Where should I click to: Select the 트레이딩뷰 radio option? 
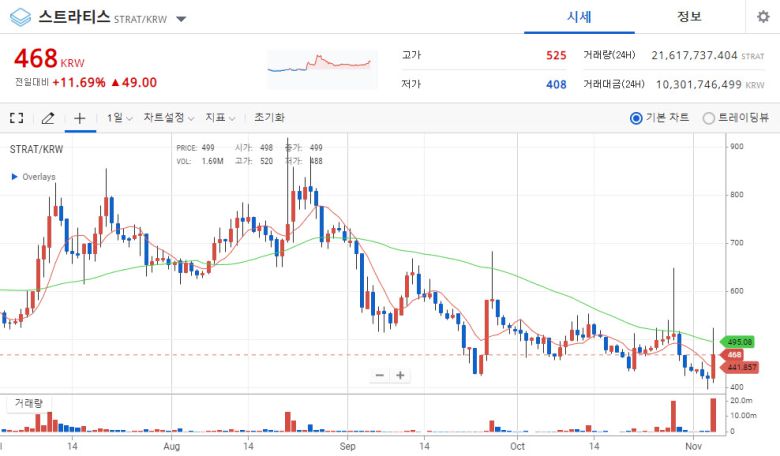click(x=709, y=118)
